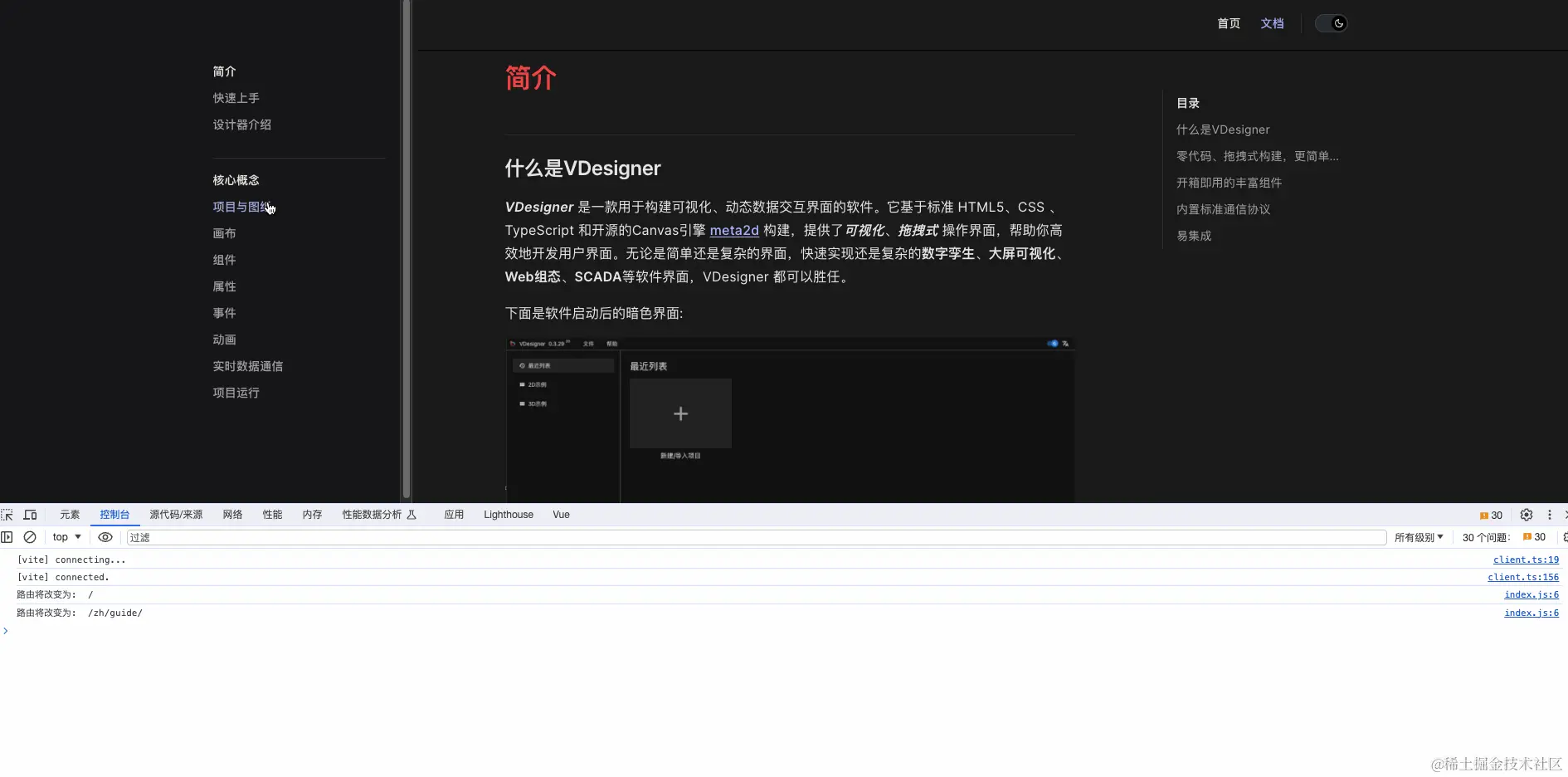This screenshot has width=1568, height=777.
Task: Click the meta2d hyperlink
Action: 734,230
